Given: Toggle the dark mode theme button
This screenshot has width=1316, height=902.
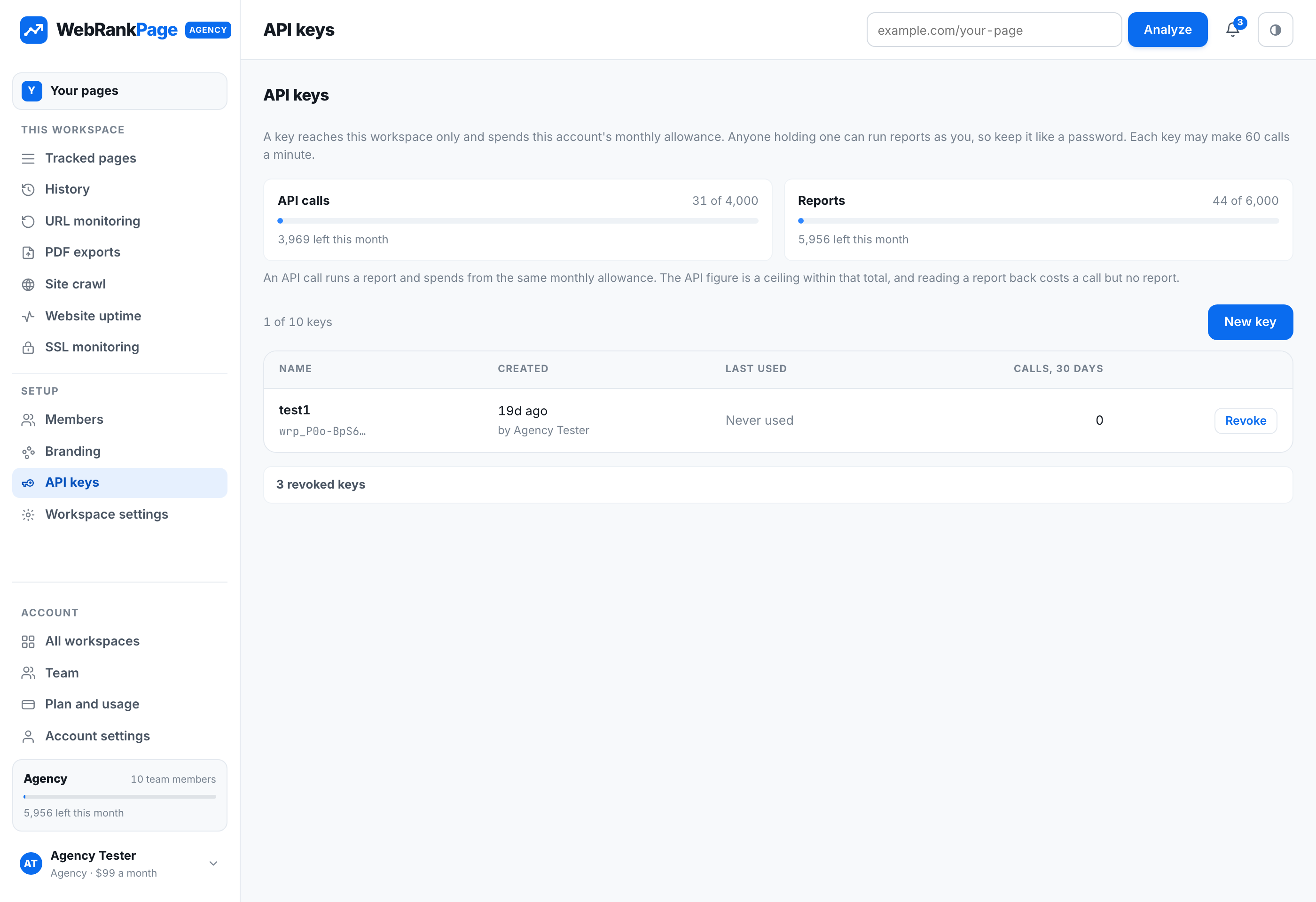Looking at the screenshot, I should (1275, 30).
